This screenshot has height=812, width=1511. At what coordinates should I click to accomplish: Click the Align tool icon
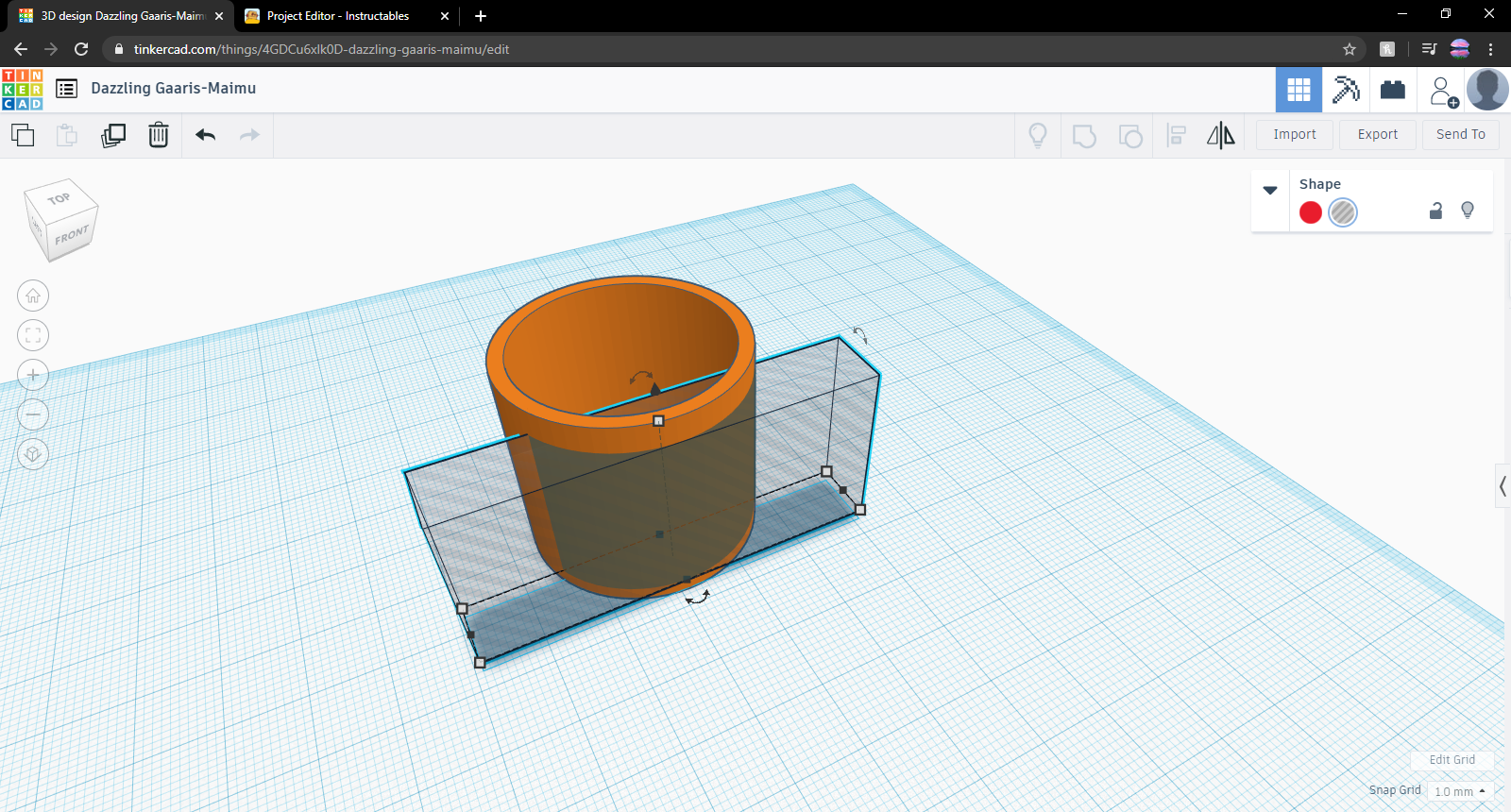[x=1176, y=136]
